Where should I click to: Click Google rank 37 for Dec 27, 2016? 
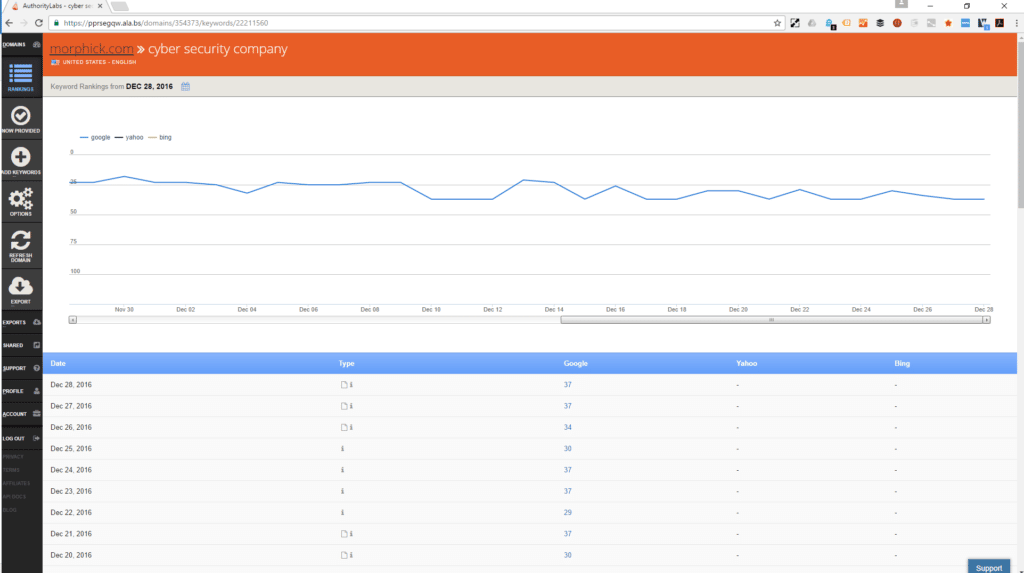click(x=568, y=406)
